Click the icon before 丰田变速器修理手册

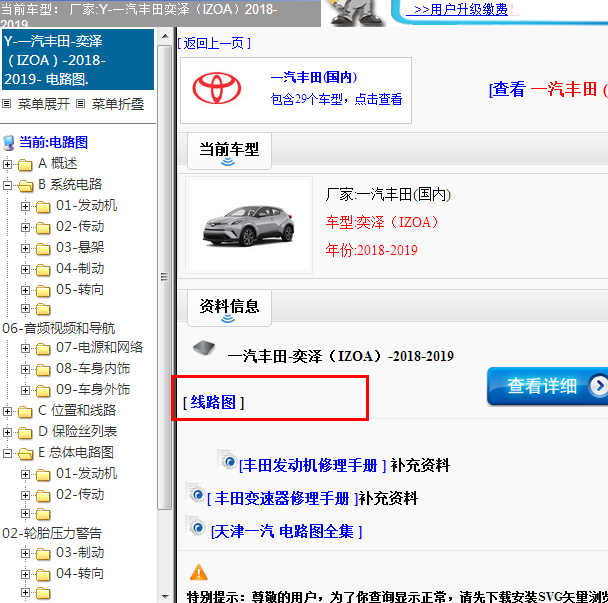[195, 493]
